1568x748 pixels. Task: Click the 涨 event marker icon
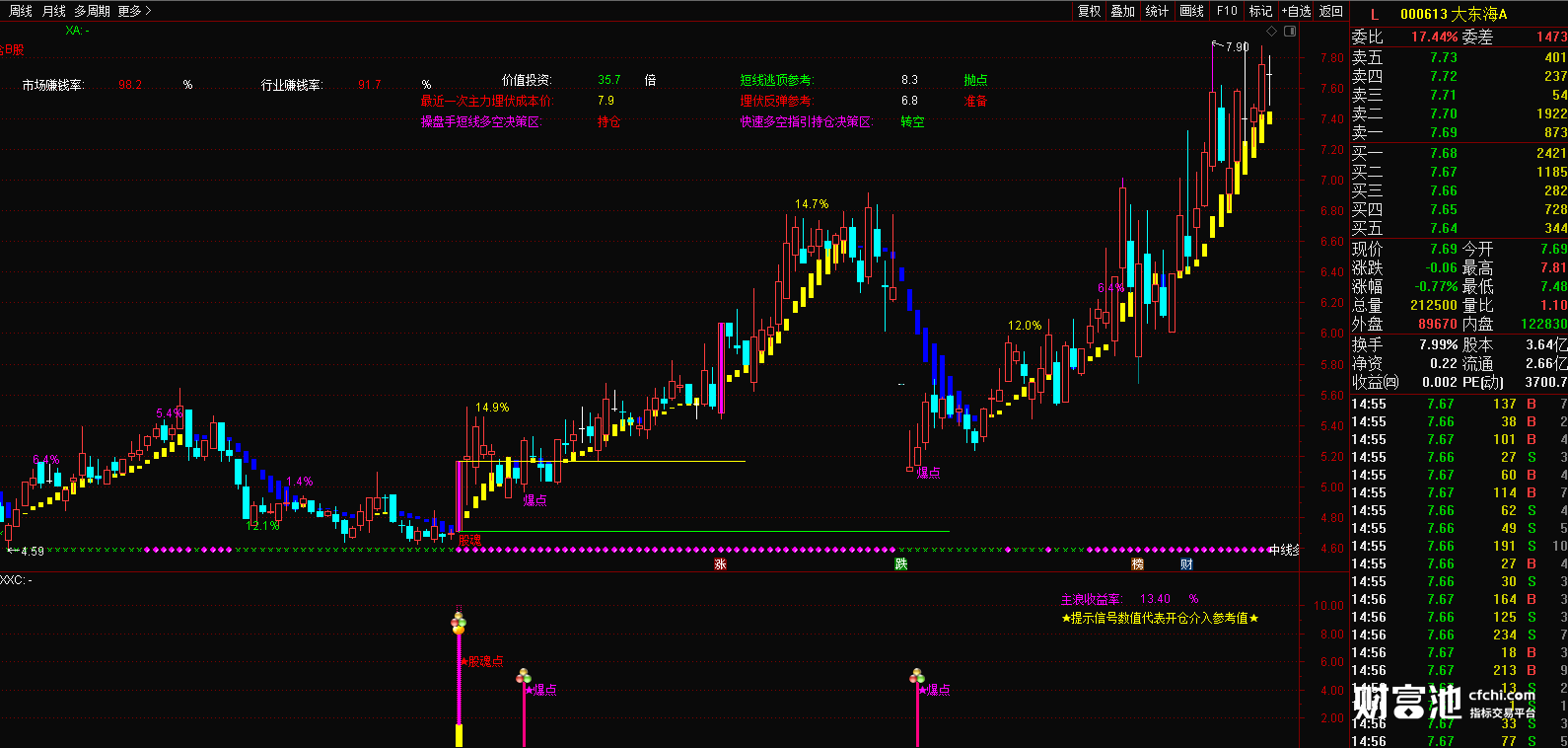tap(721, 564)
